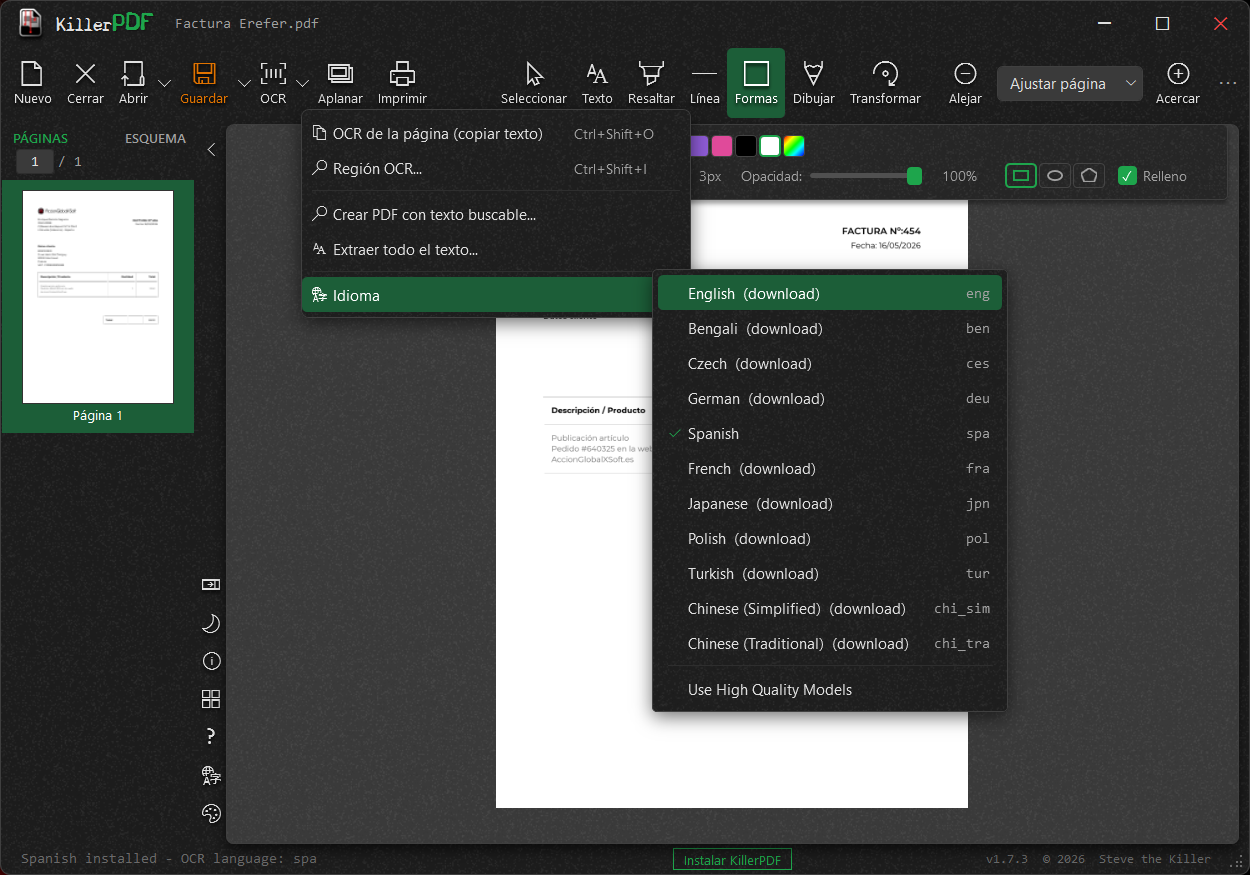Enable Use High Quality Models
1250x875 pixels.
pos(829,690)
